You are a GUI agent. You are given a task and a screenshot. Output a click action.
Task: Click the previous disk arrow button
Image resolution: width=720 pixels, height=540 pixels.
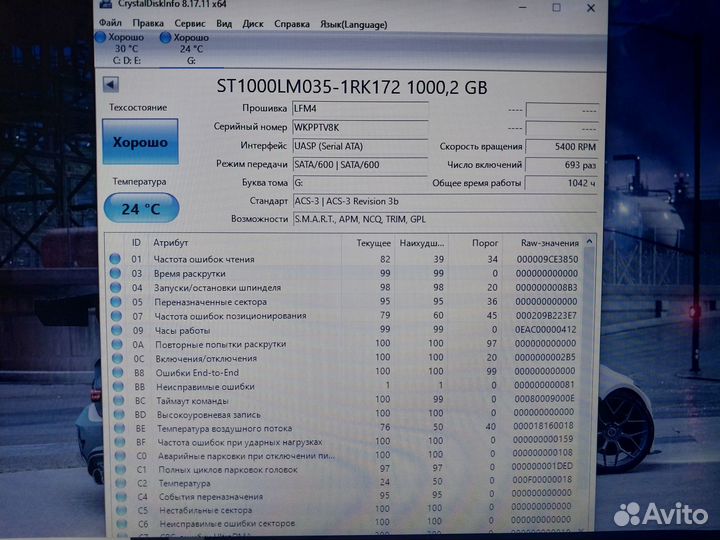pos(111,84)
